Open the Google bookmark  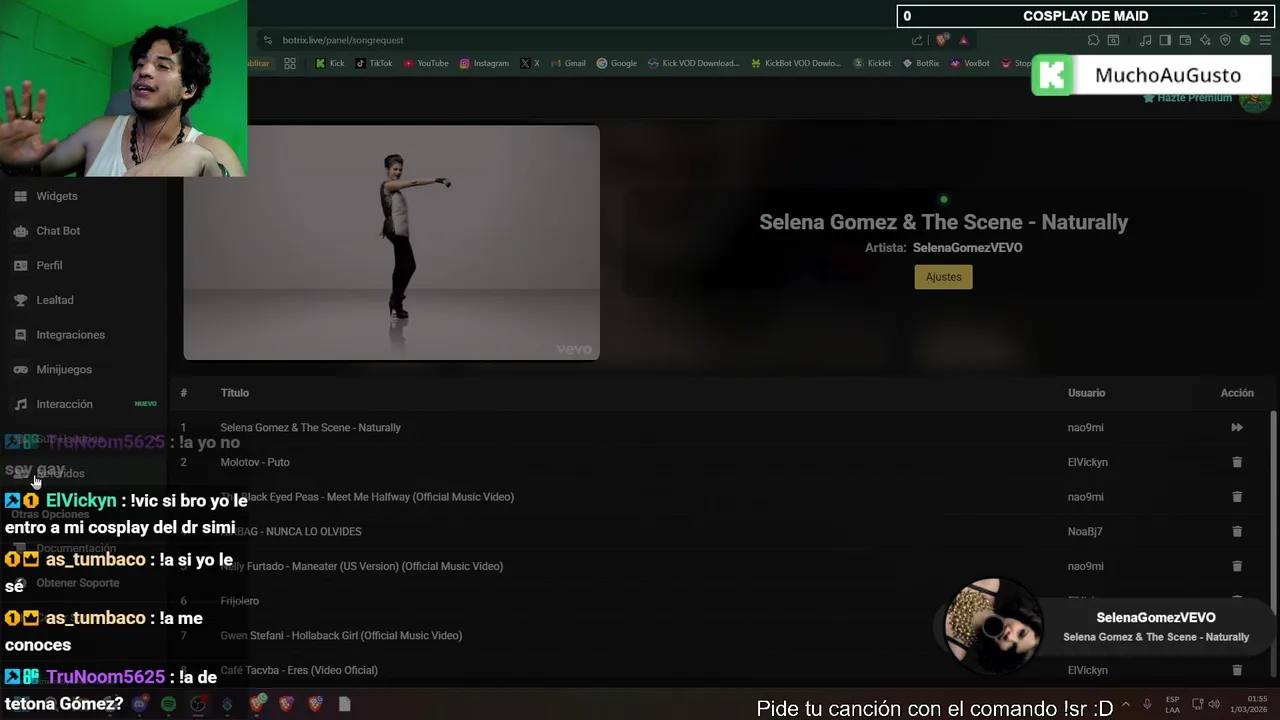coord(617,63)
